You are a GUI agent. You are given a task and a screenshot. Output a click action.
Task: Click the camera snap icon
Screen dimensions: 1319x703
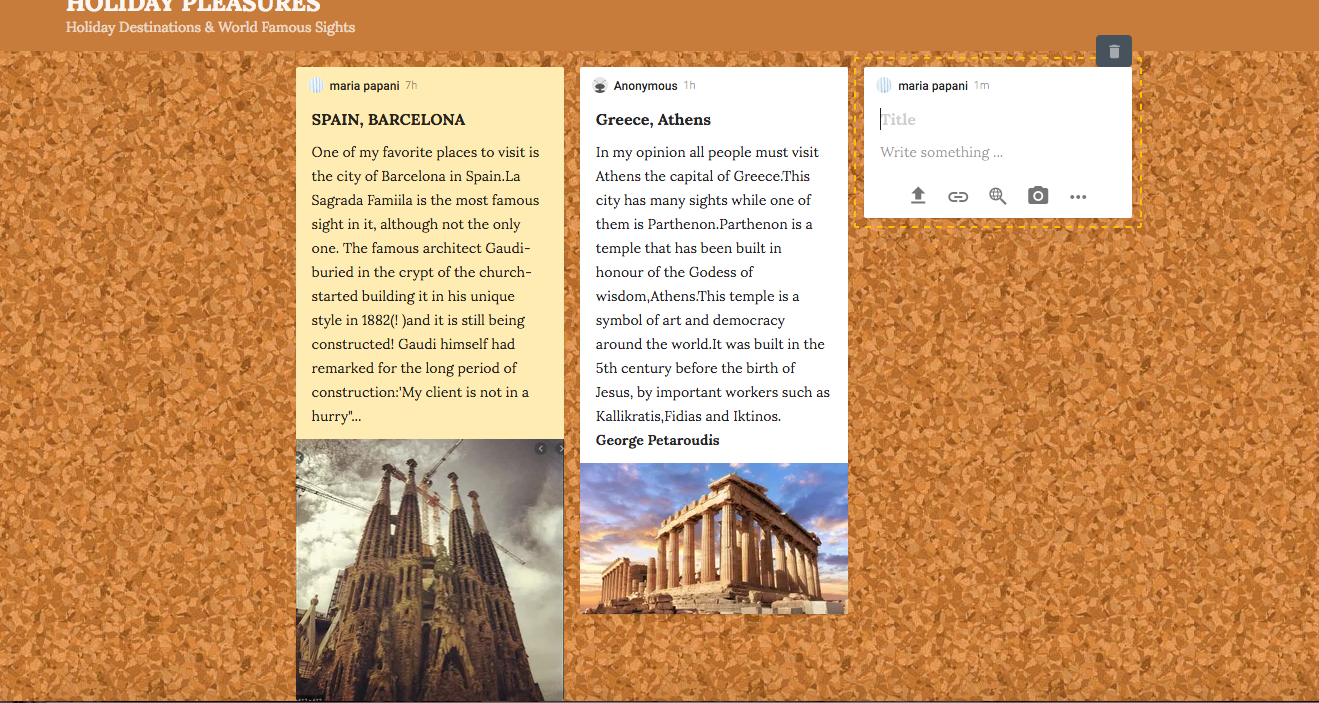tap(1038, 196)
